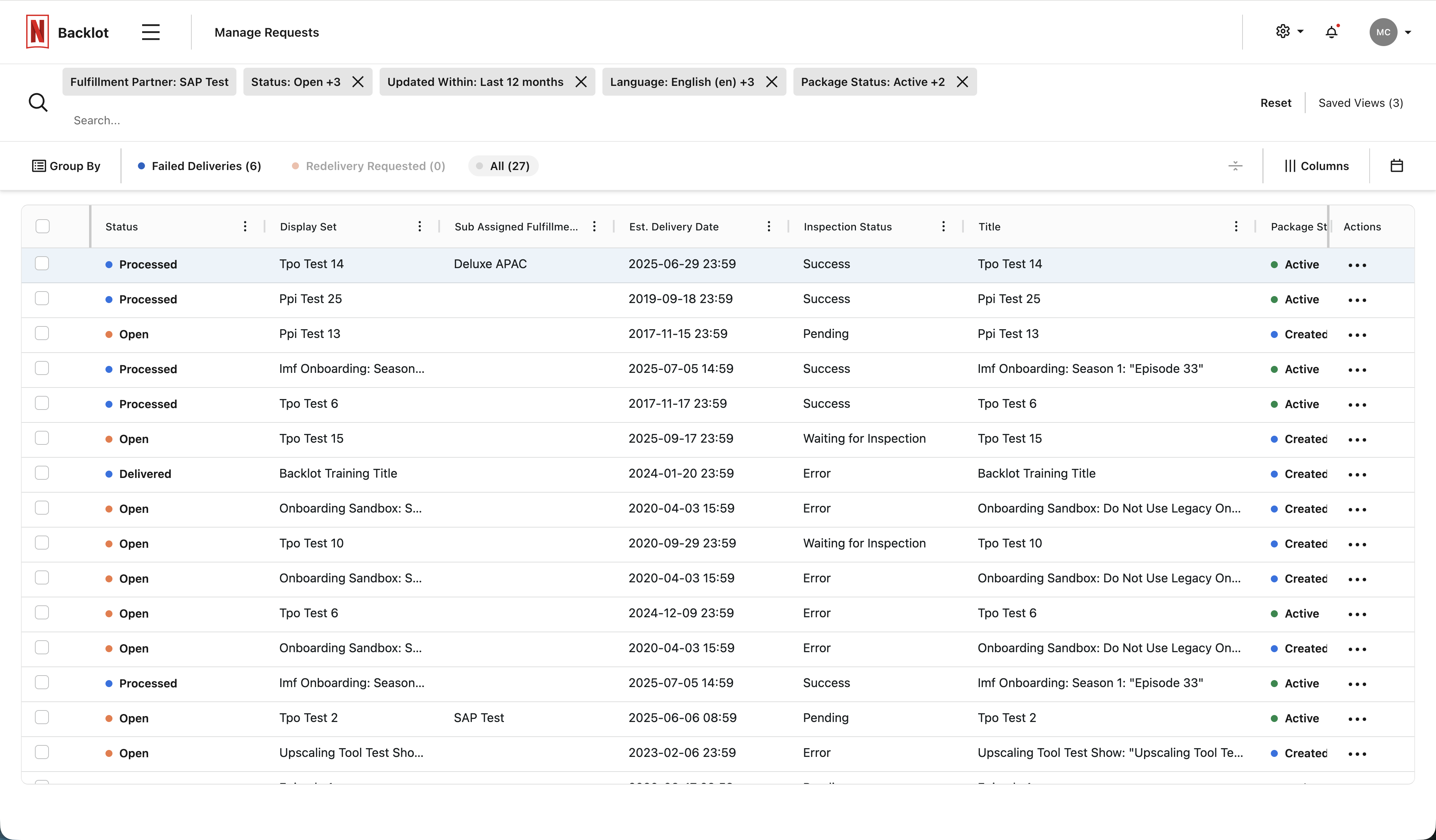This screenshot has height=840, width=1436.
Task: Select the All (27) tab
Action: [503, 165]
